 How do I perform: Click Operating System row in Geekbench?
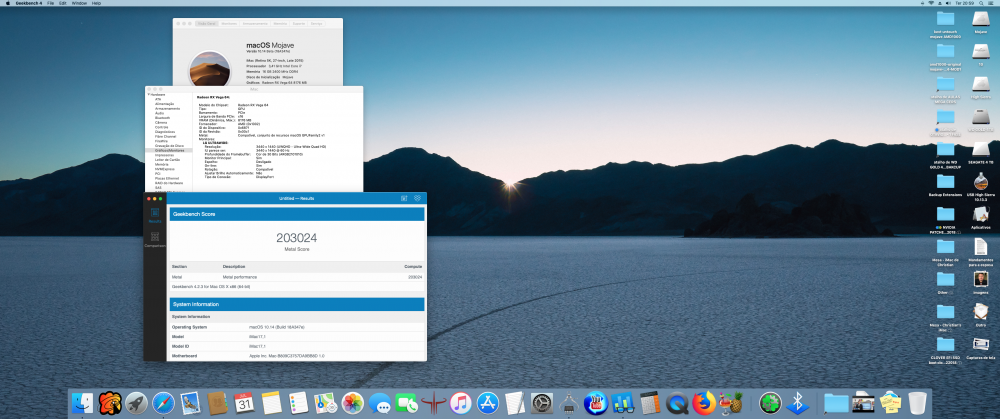297,327
